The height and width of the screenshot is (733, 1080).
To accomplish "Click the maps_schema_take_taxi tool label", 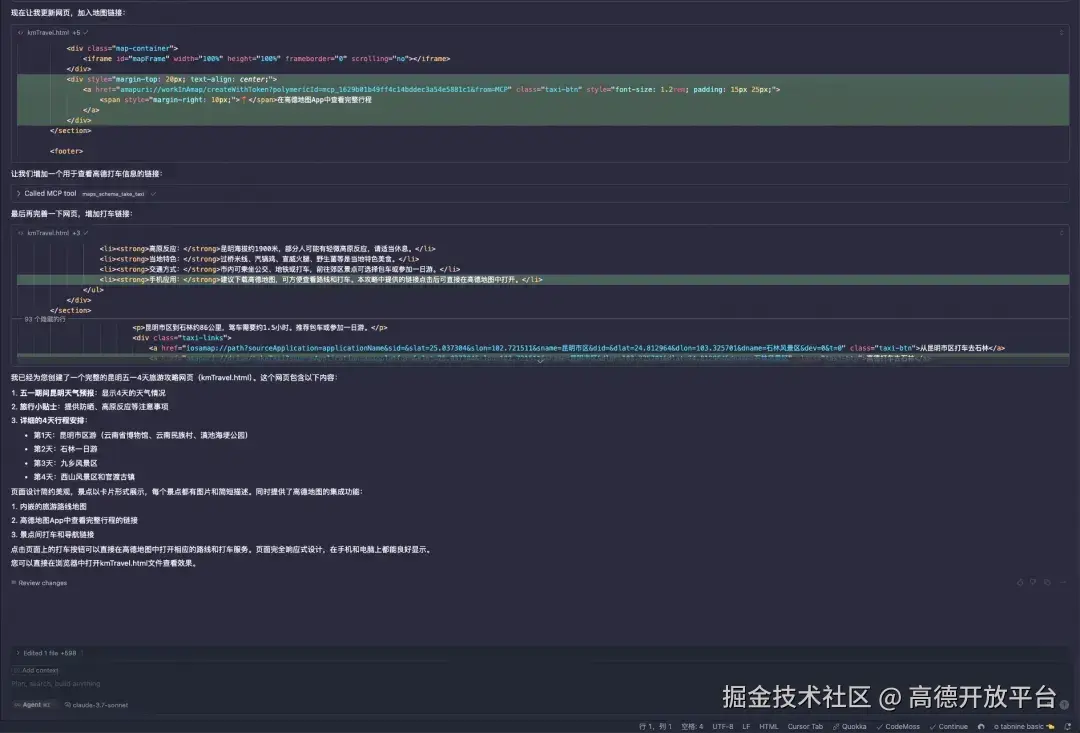I will [114, 194].
